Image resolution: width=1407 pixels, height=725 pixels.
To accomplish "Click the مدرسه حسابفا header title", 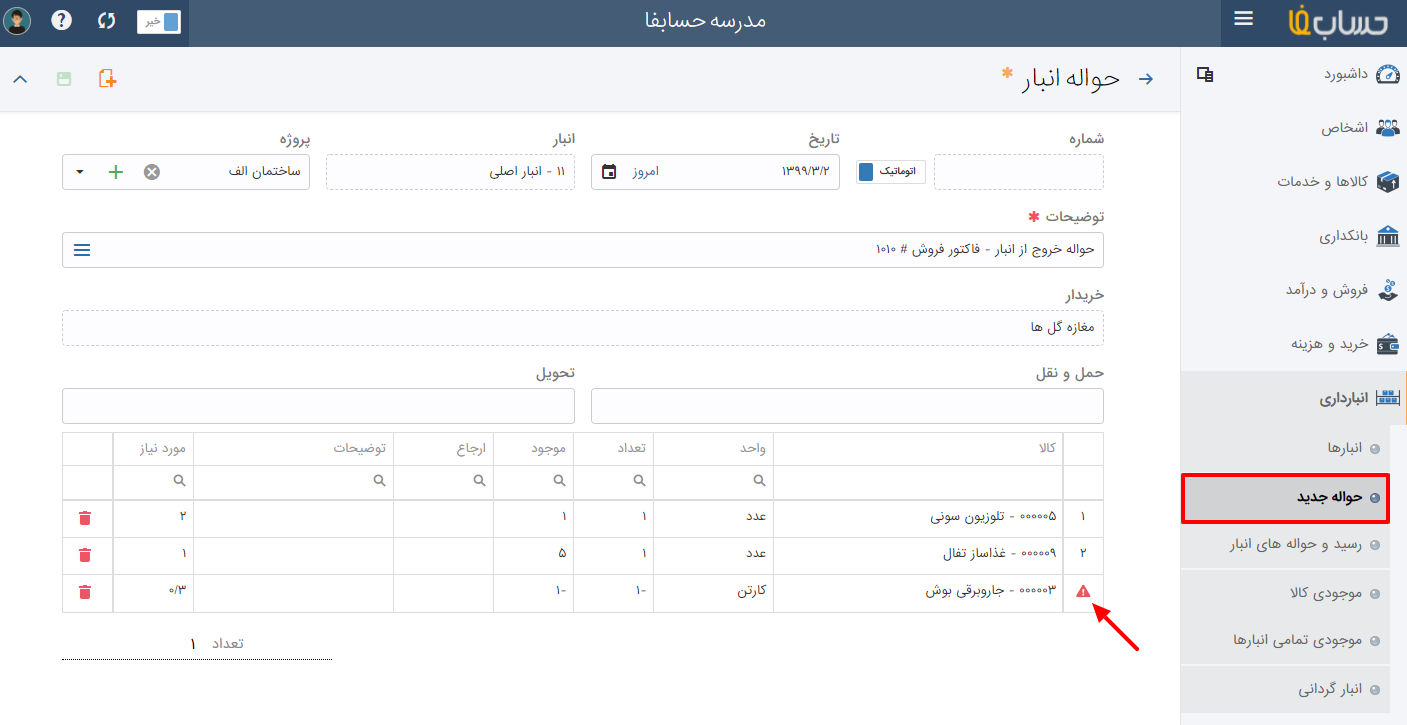I will (x=705, y=21).
